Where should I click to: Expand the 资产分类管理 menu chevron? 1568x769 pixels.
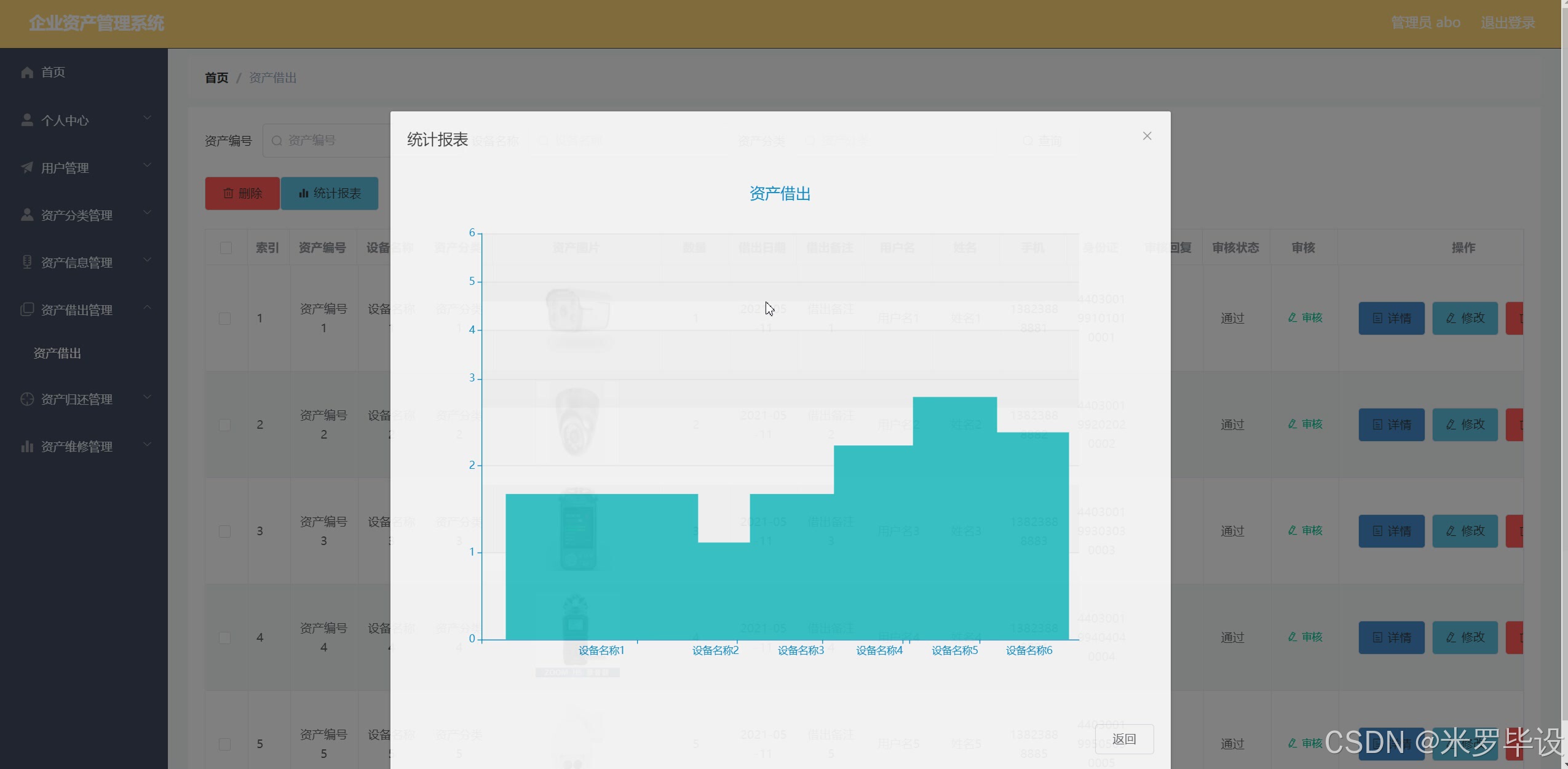147,213
